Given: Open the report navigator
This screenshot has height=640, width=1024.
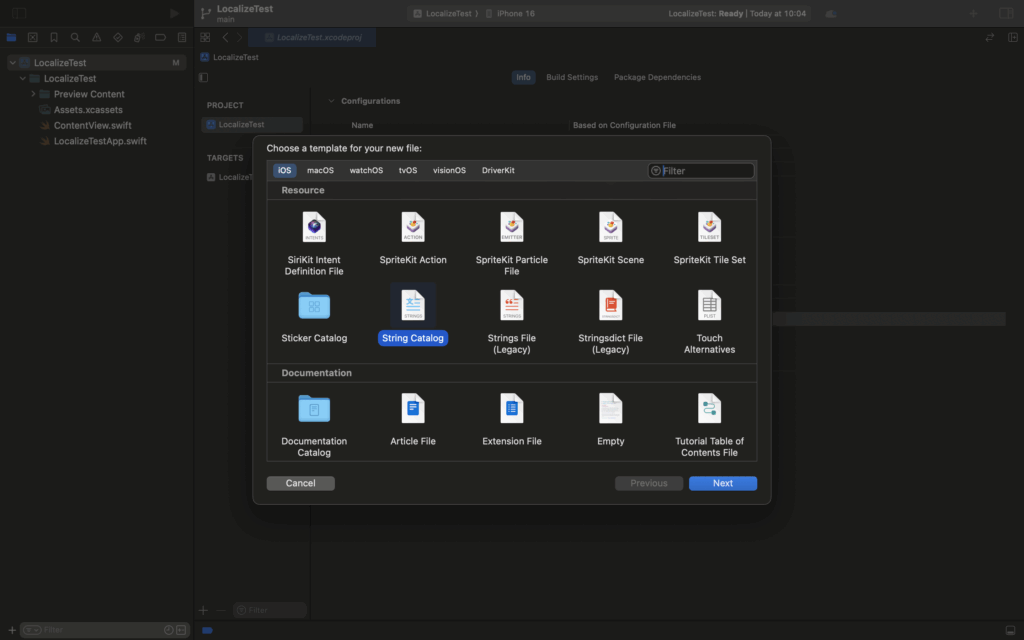Looking at the screenshot, I should [182, 37].
